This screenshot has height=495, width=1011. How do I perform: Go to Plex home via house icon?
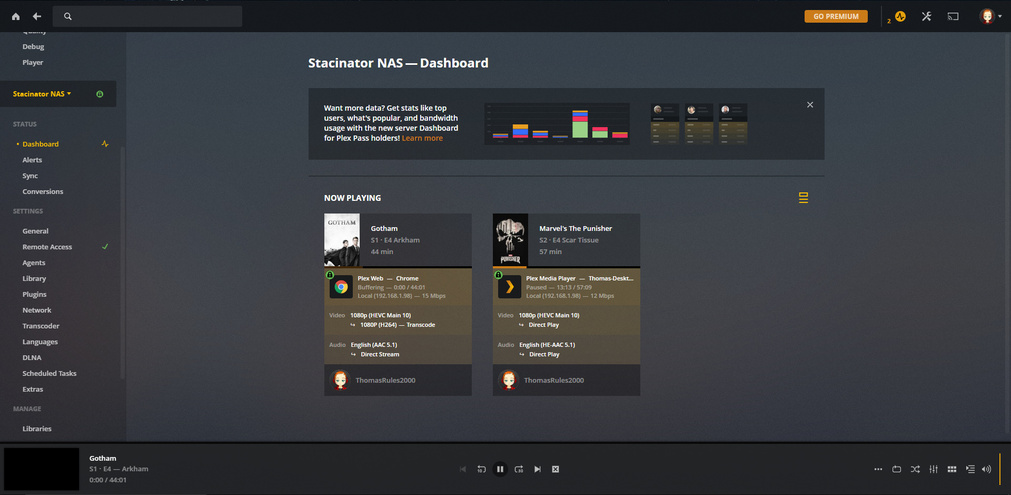click(15, 16)
